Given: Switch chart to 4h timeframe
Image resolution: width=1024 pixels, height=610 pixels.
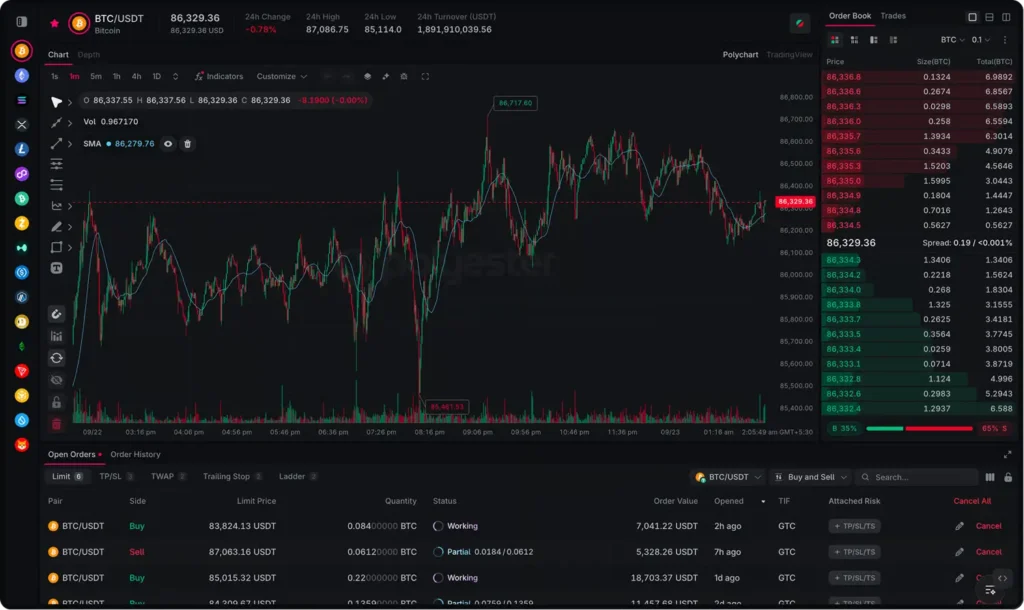Looking at the screenshot, I should [x=136, y=76].
